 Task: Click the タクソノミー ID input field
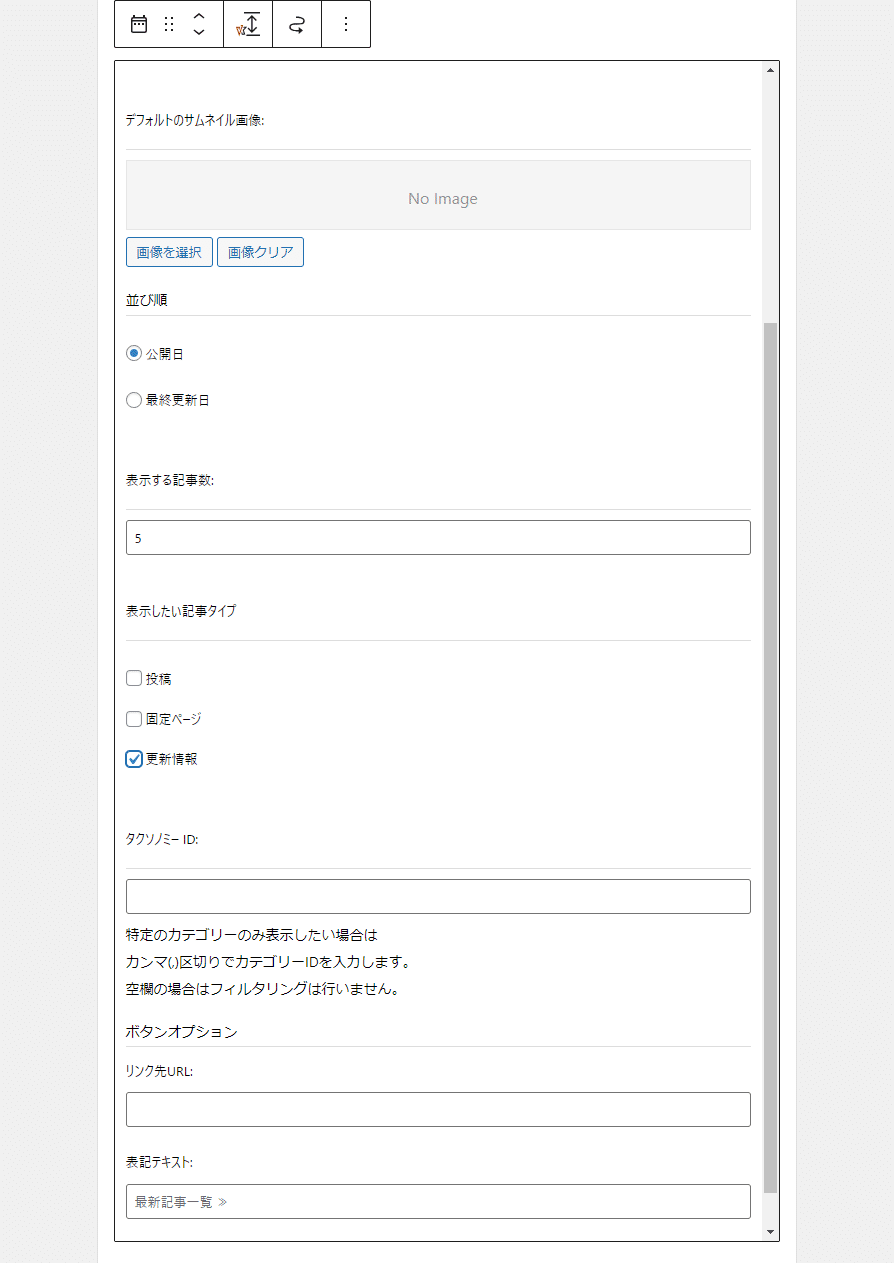438,896
